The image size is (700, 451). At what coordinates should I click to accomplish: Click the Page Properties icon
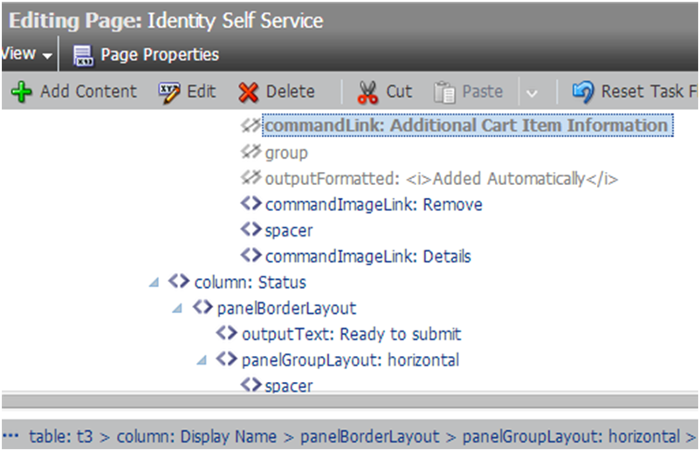click(x=84, y=55)
